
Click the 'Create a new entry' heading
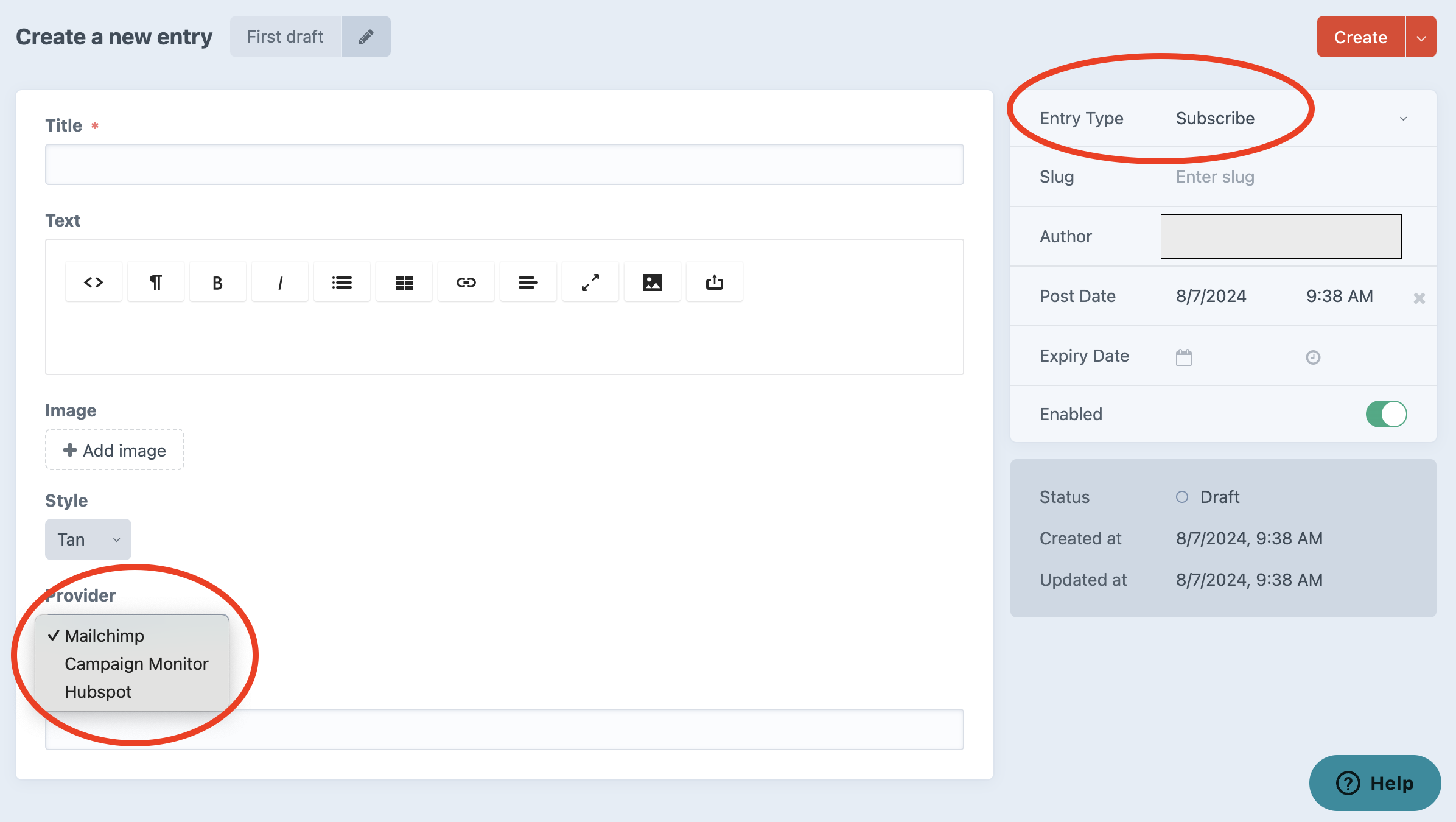point(114,37)
